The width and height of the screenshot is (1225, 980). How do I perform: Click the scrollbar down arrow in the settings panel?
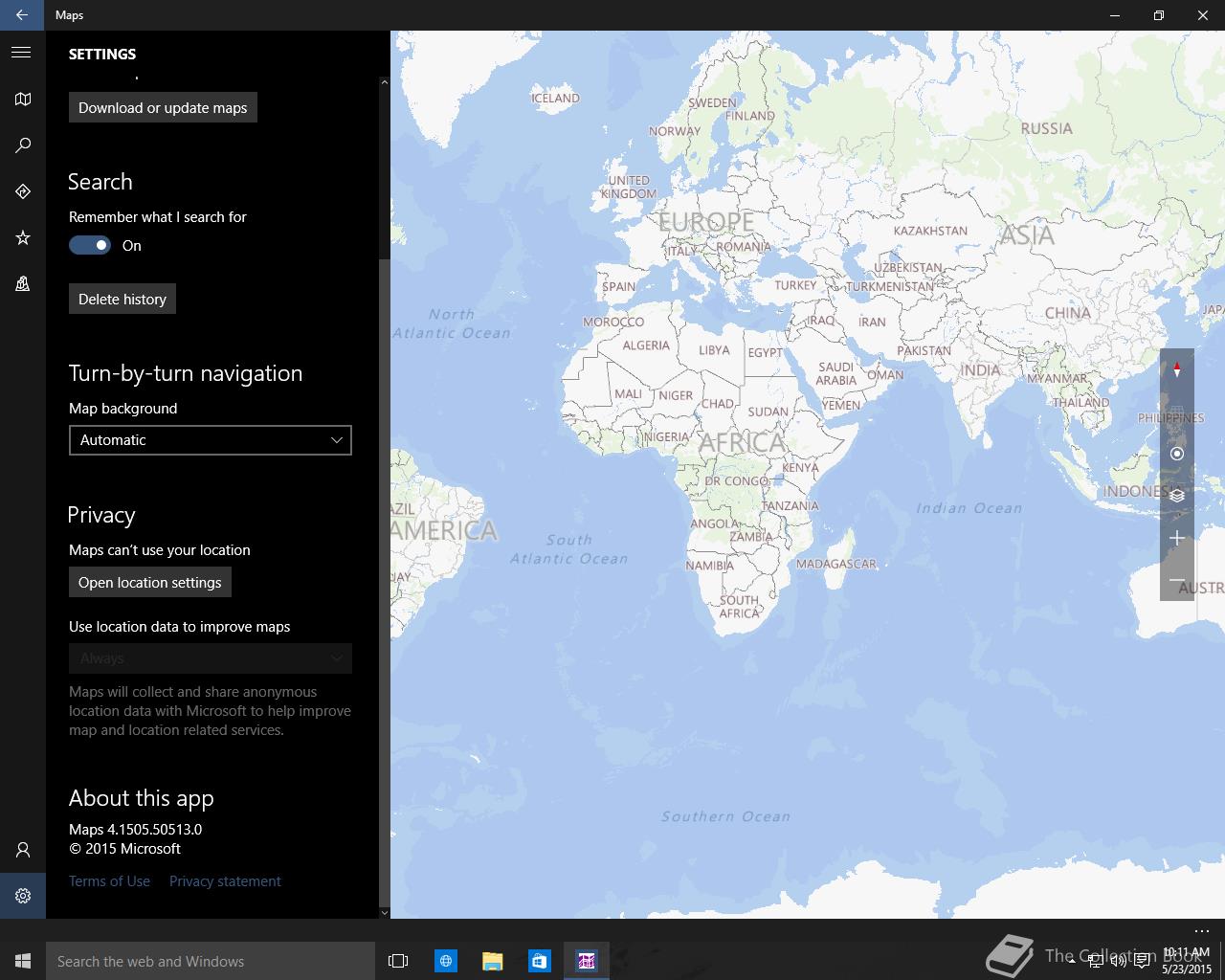(385, 912)
